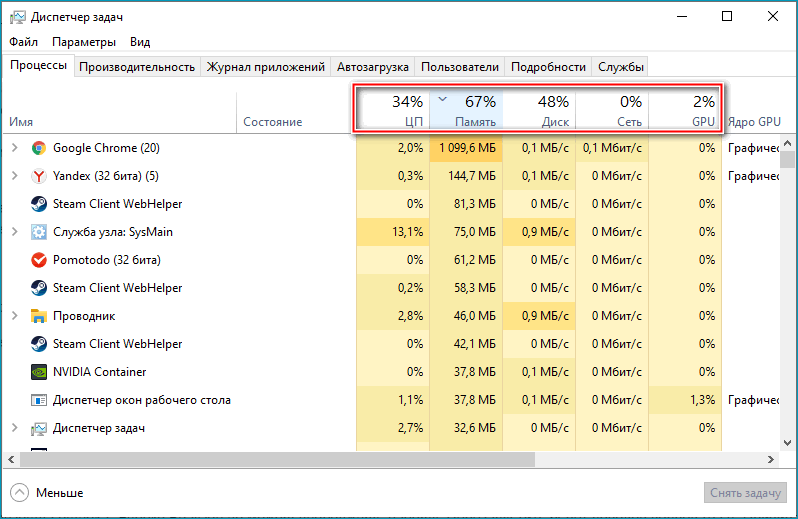Screen dimensions: 798x519
Task: Select the Проводник folder icon
Action: coord(39,316)
